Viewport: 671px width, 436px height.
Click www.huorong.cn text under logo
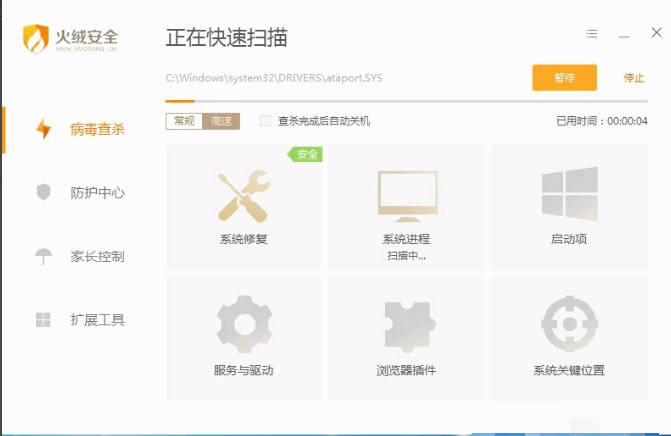[86, 49]
